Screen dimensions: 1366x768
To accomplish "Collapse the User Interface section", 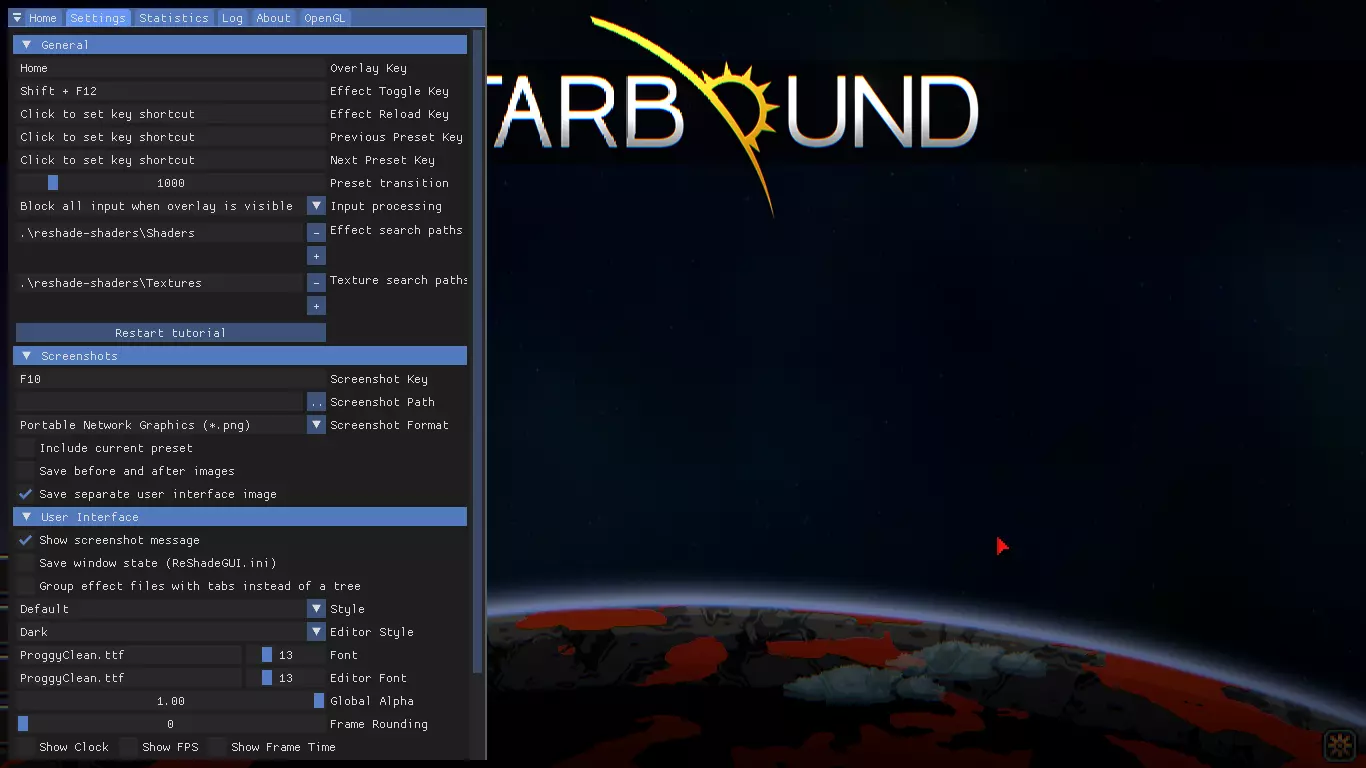I will click(240, 517).
